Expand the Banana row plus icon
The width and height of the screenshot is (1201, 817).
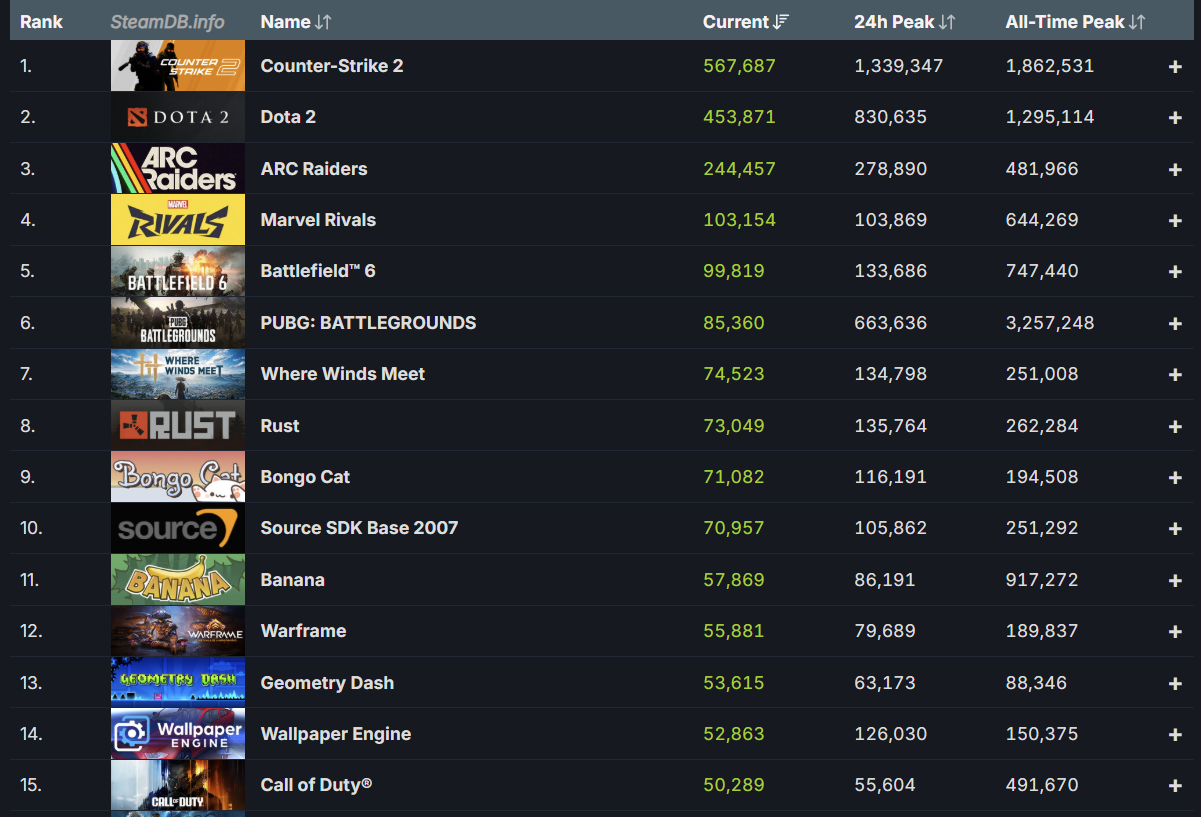pos(1175,580)
